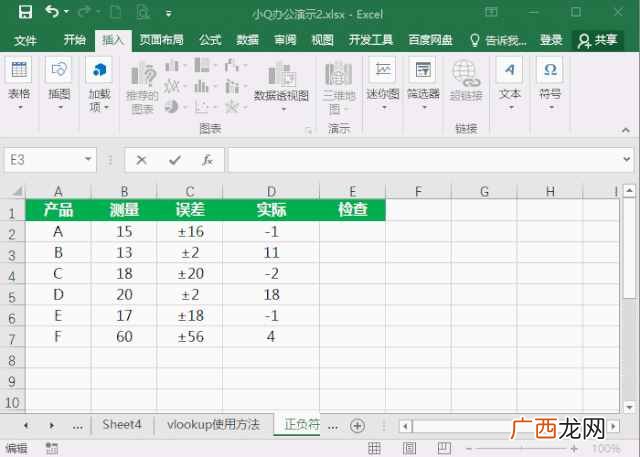Screen dimensions: 640x457
Task: Click the zoom in plus button
Action: pyautogui.click(x=574, y=449)
